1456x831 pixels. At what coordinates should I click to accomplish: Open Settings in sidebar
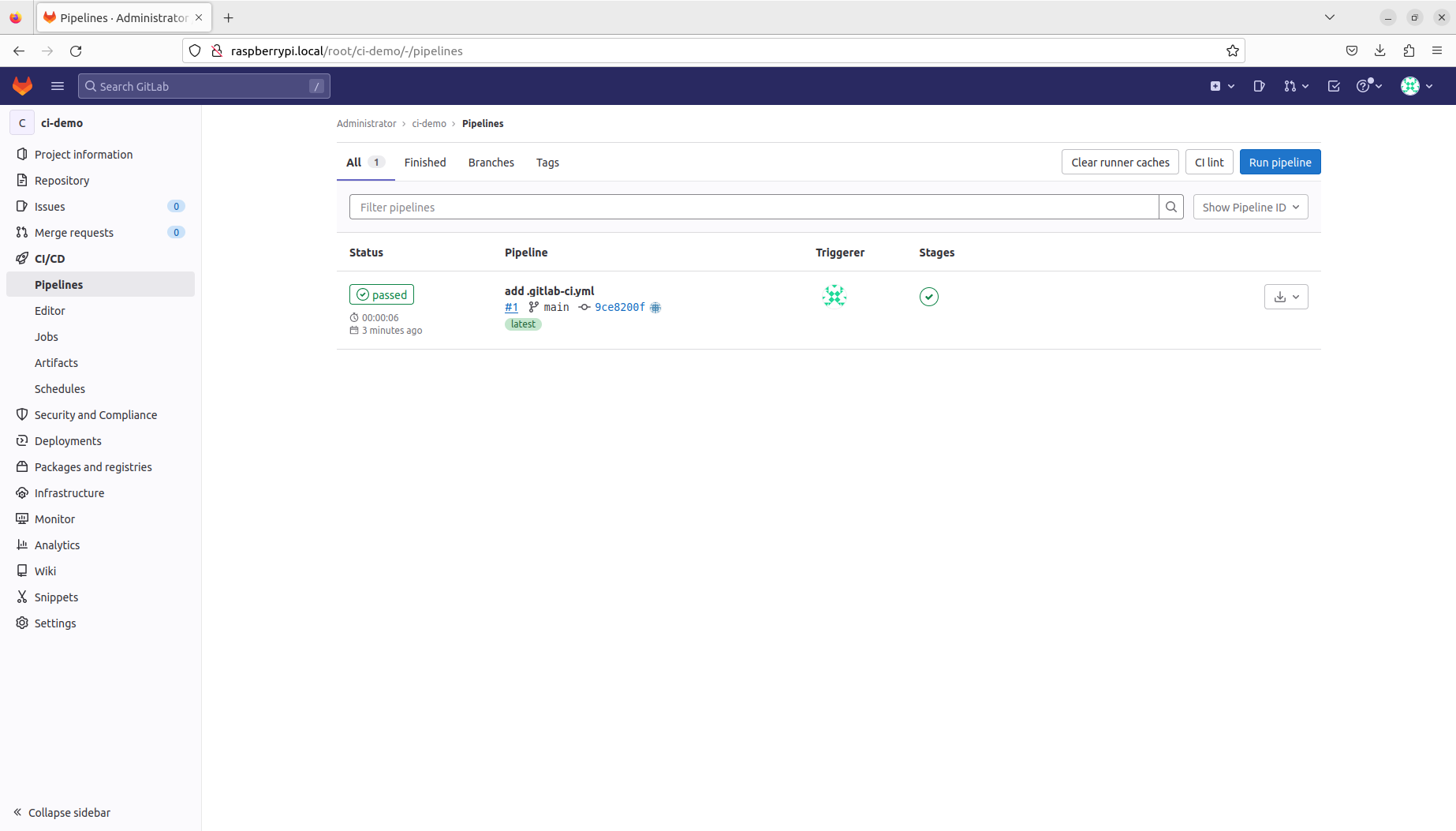101,623
